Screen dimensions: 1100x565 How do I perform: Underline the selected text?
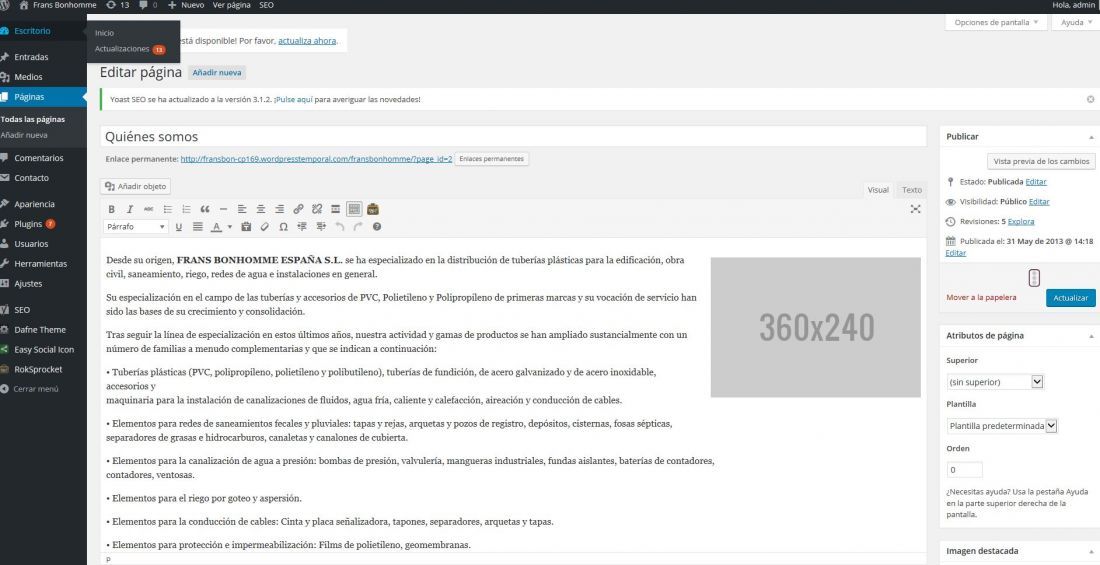pyautogui.click(x=179, y=227)
